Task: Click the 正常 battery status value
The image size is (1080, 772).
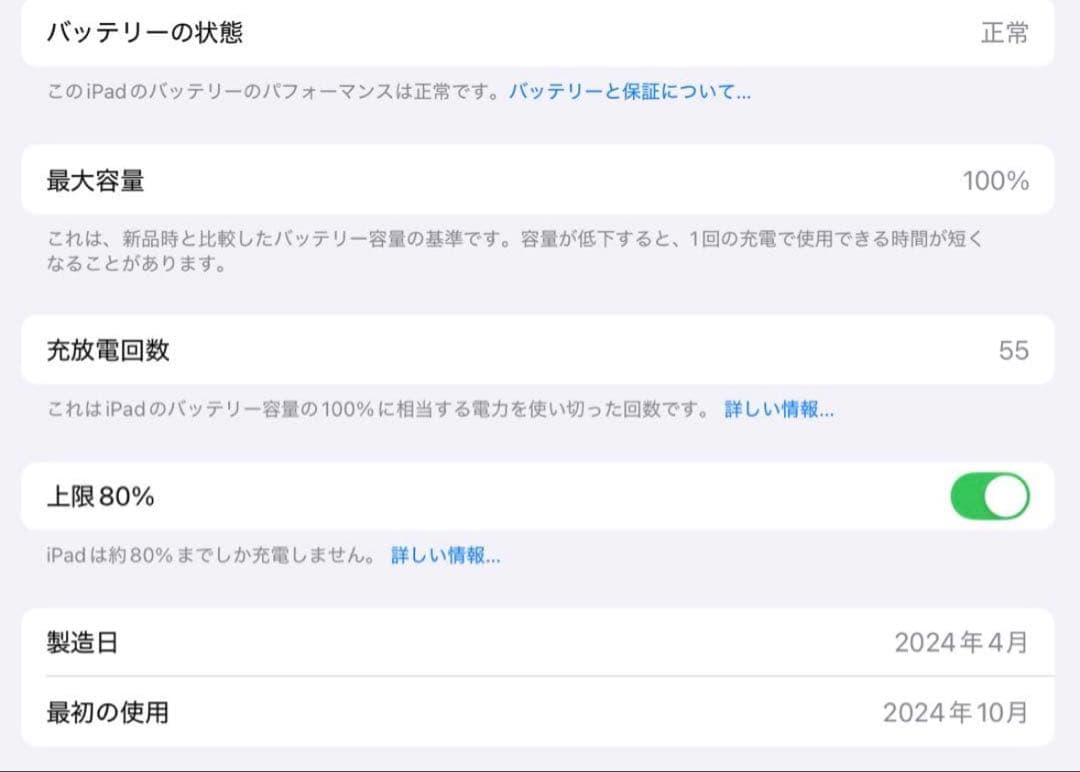Action: [x=1004, y=33]
